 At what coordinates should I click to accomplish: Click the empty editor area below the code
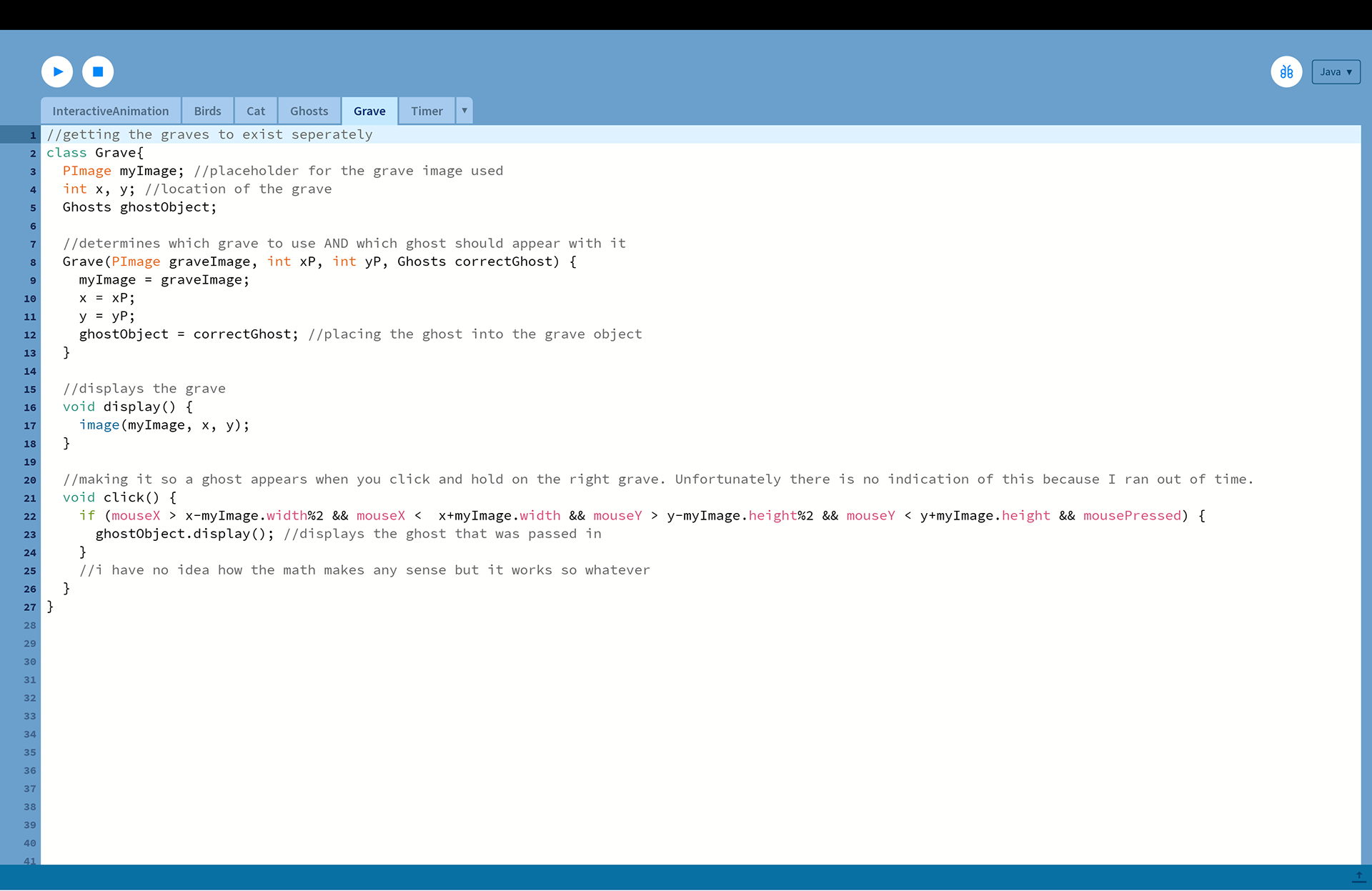pyautogui.click(x=700, y=736)
